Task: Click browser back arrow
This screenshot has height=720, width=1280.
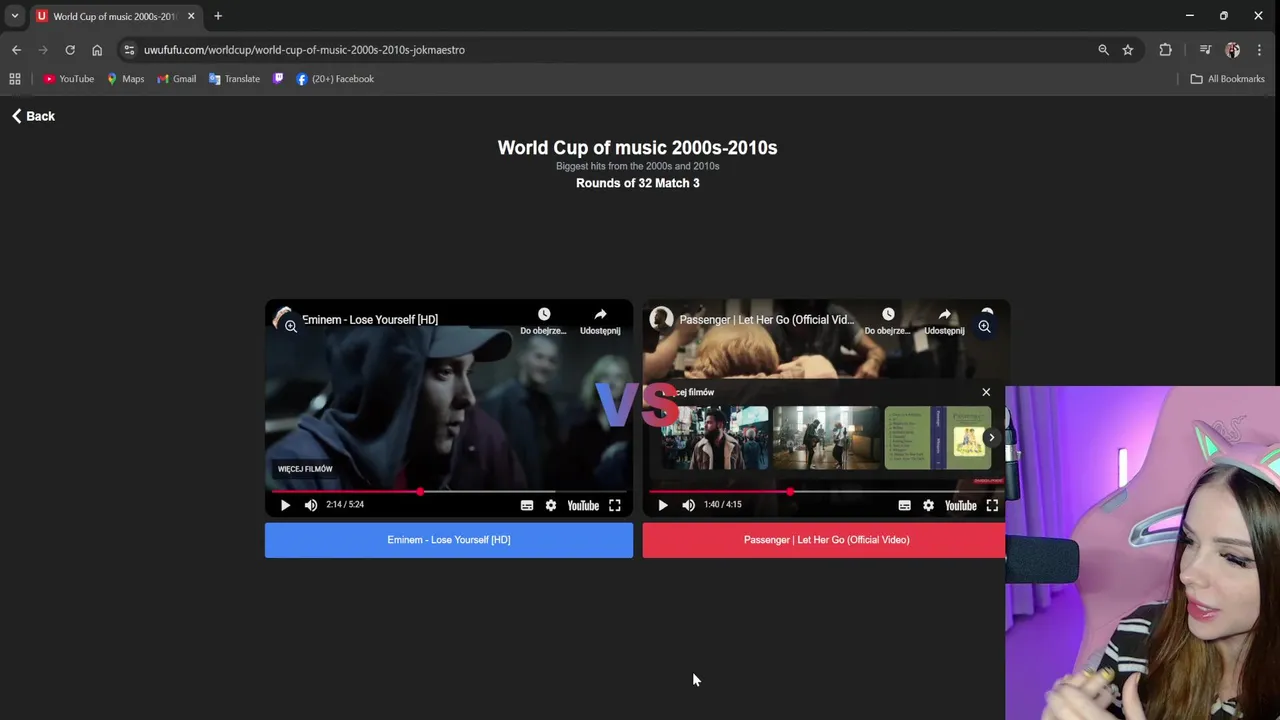Action: pyautogui.click(x=16, y=50)
